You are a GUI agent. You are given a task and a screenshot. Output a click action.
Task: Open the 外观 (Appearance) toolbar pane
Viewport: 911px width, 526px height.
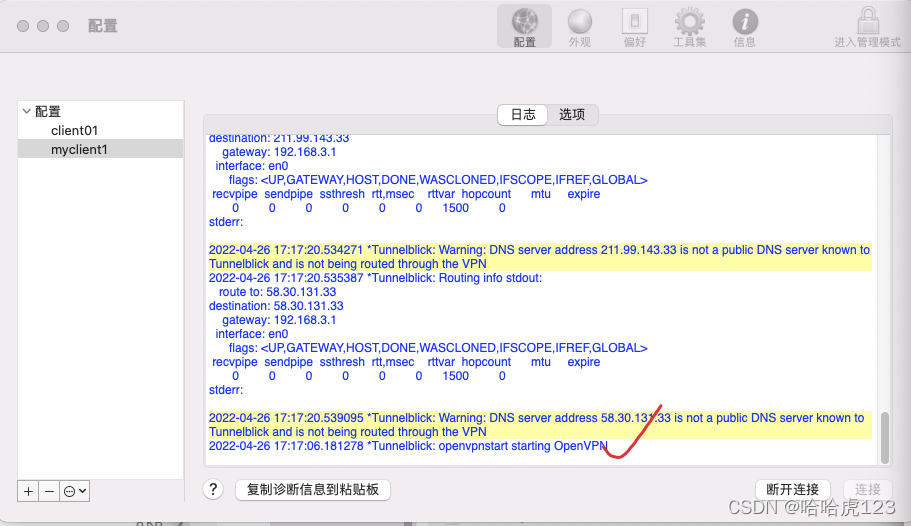(x=579, y=27)
